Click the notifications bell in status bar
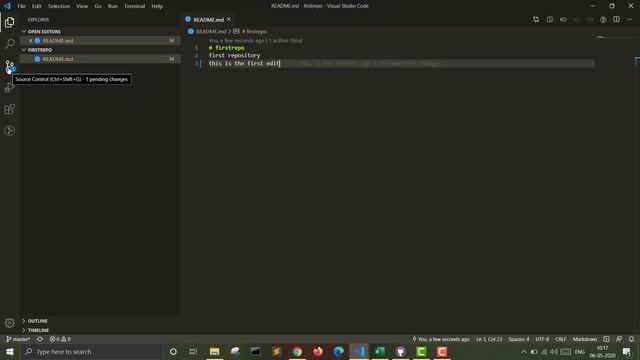Viewport: 640px width, 360px height. (631, 339)
